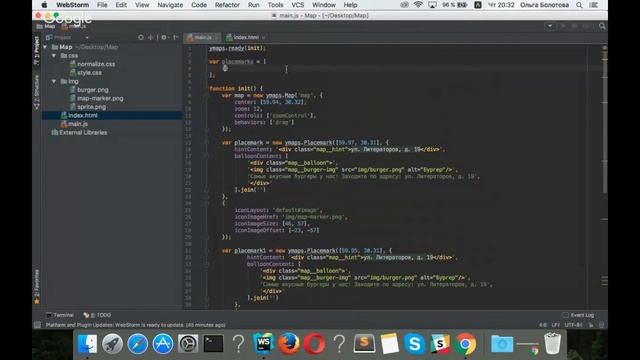The image size is (640, 360).
Task: Open Firefox from the dock
Action: [289, 344]
